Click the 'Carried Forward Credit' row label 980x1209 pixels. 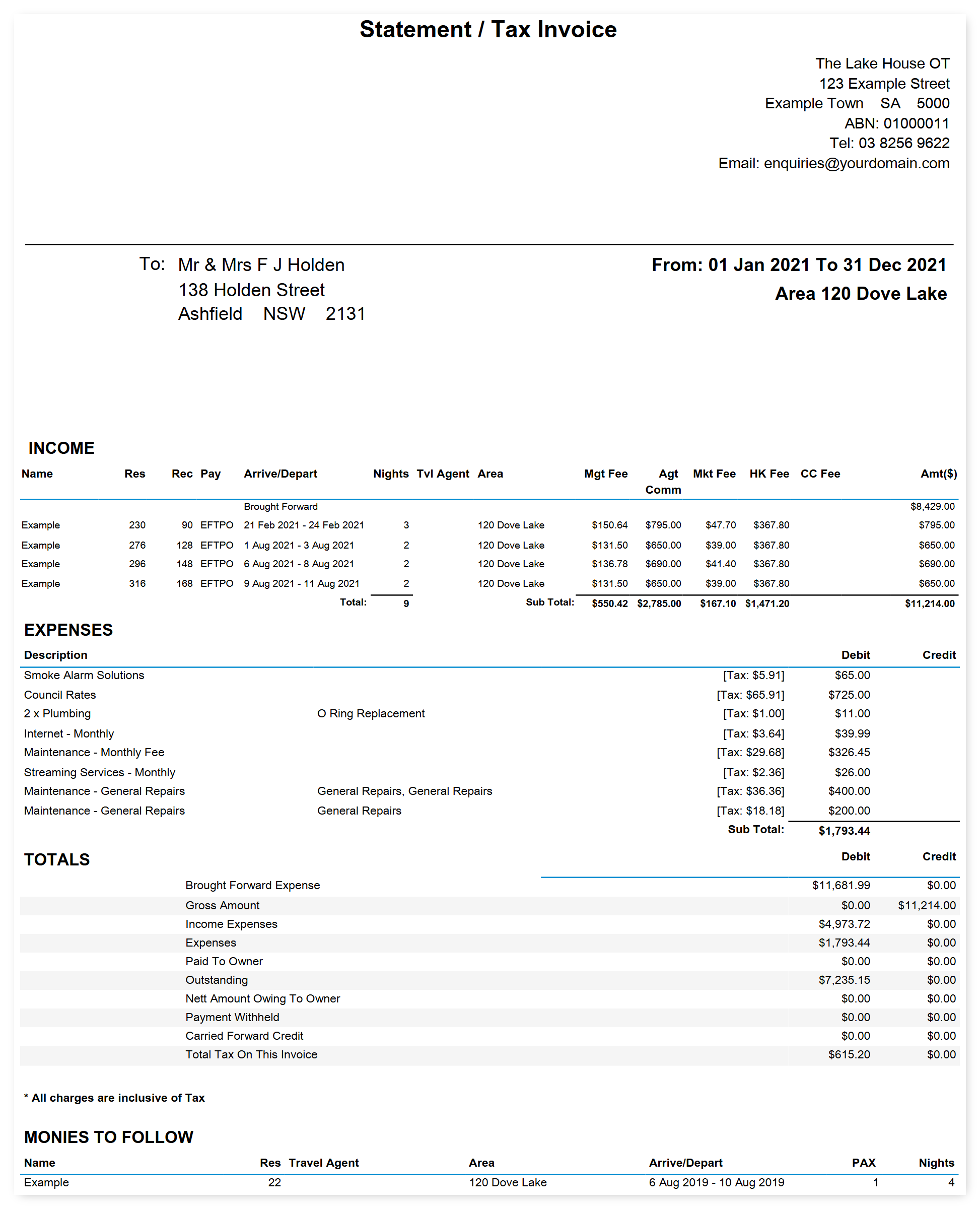[244, 1036]
